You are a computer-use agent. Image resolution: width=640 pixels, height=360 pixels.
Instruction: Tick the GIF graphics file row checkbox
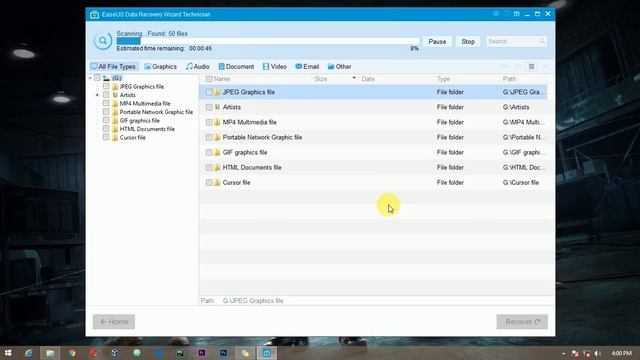(x=209, y=153)
